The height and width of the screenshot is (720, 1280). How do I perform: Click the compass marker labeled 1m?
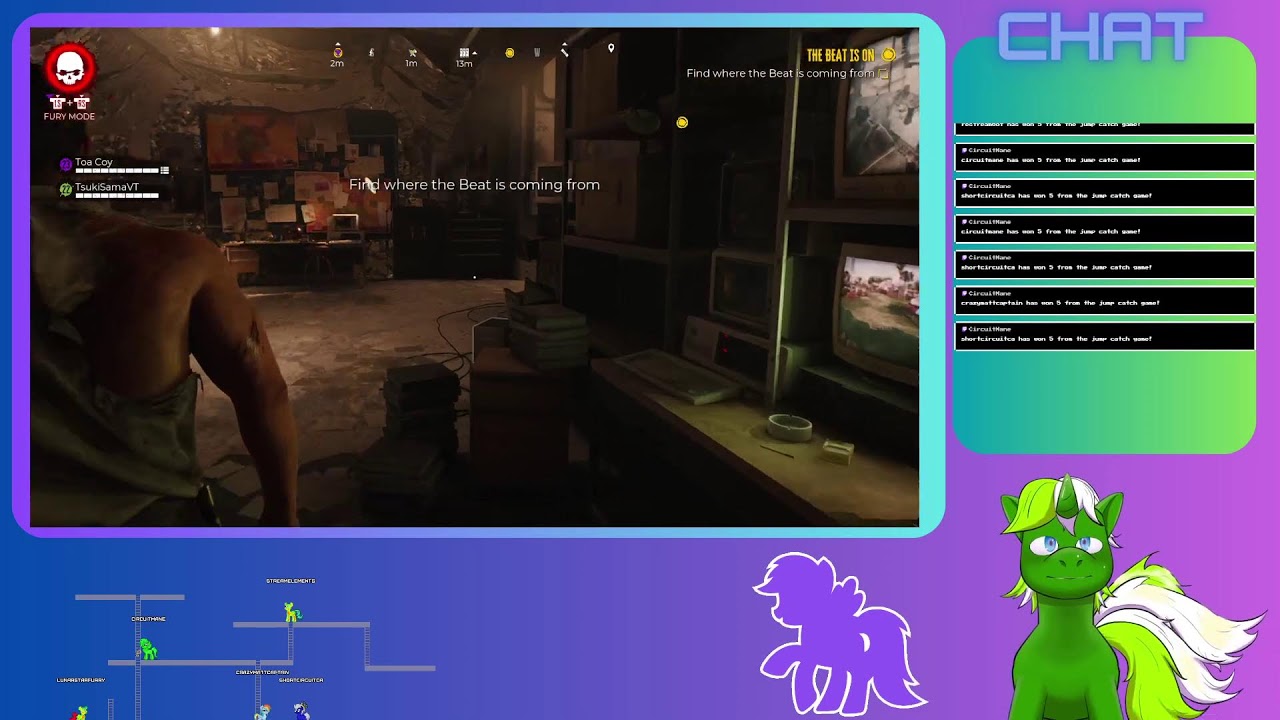(x=411, y=52)
